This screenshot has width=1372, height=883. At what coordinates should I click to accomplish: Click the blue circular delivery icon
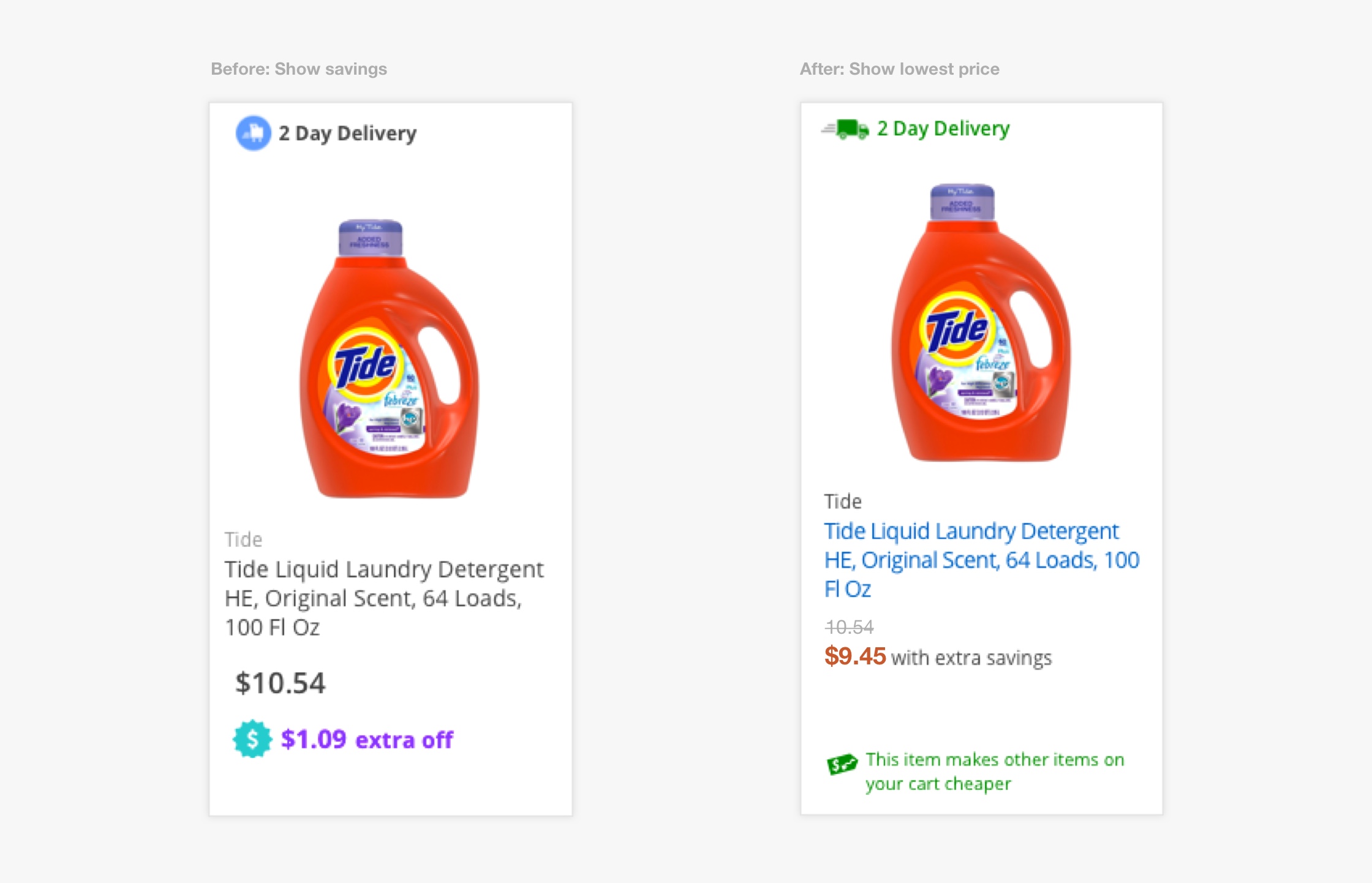253,133
